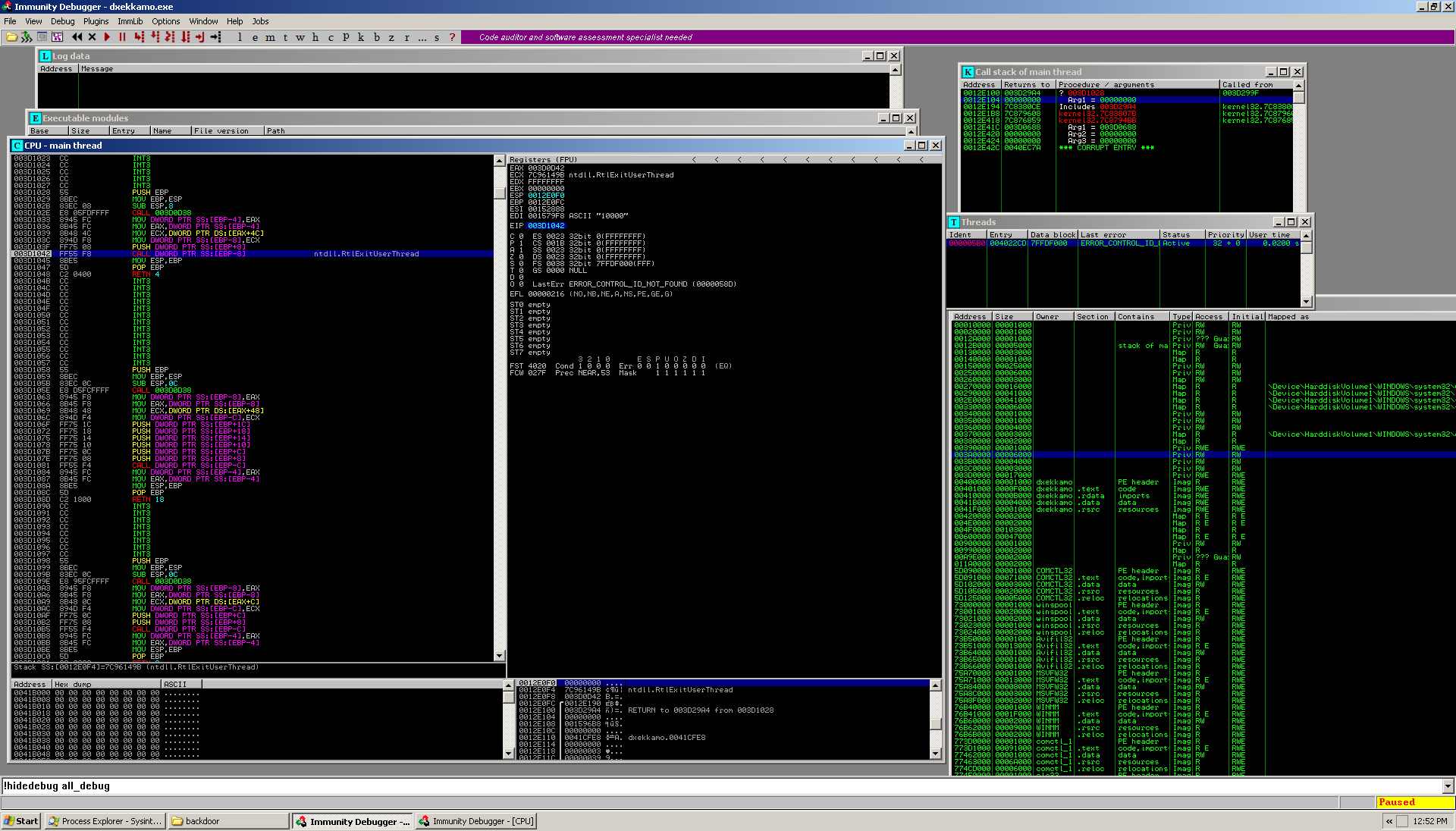Open the Options menu
Image resolution: width=1456 pixels, height=831 pixels.
(x=165, y=21)
